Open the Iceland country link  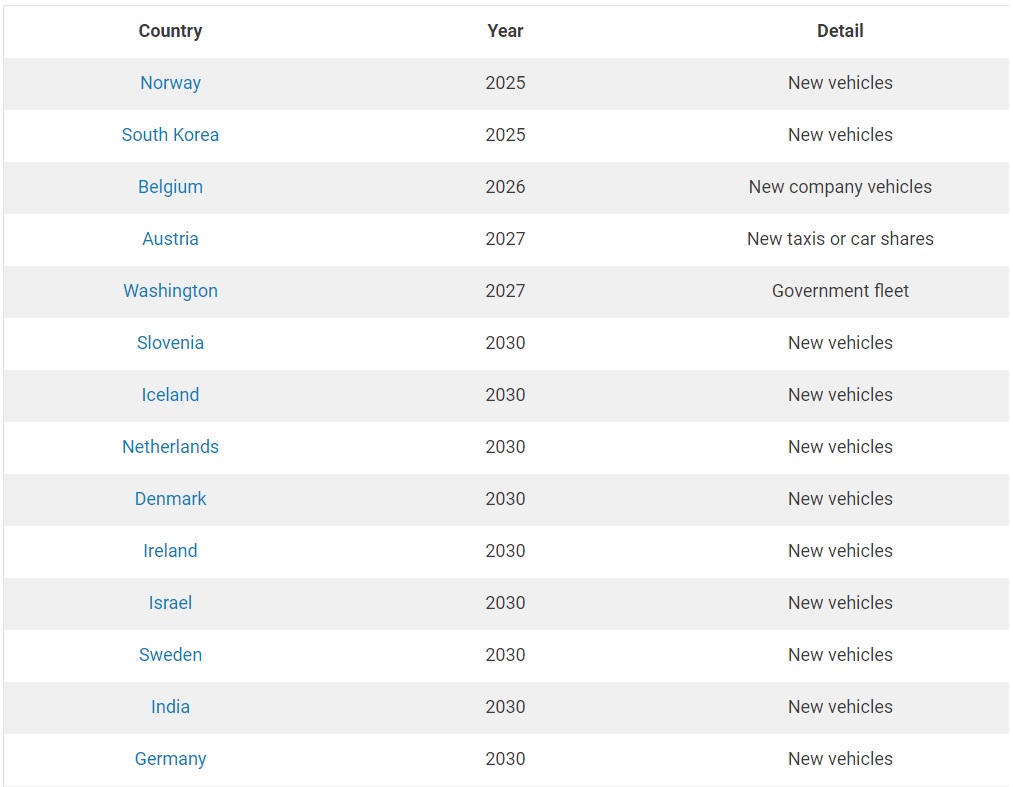tap(170, 395)
